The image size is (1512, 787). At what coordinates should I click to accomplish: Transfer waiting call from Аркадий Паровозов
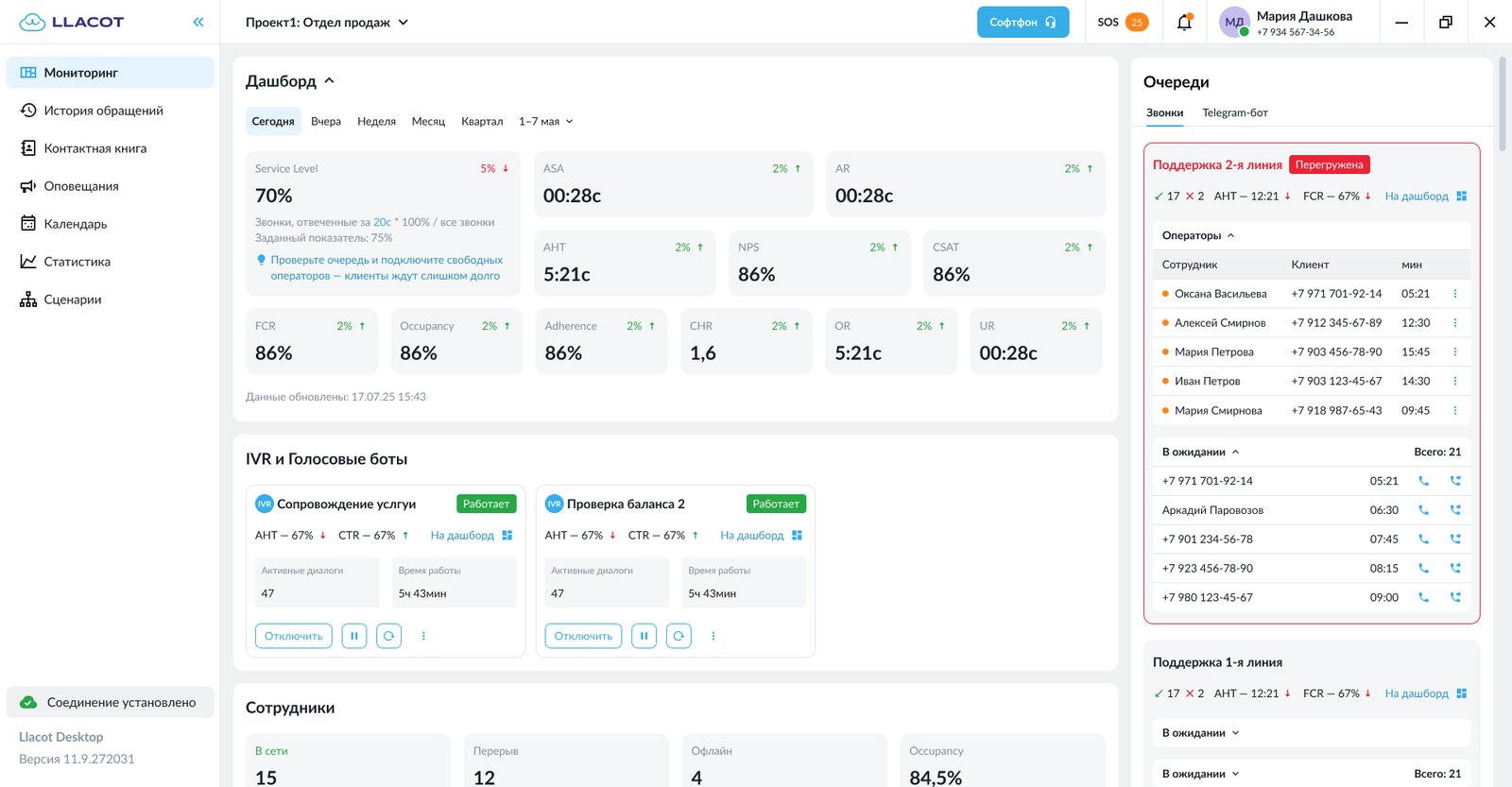tap(1455, 510)
